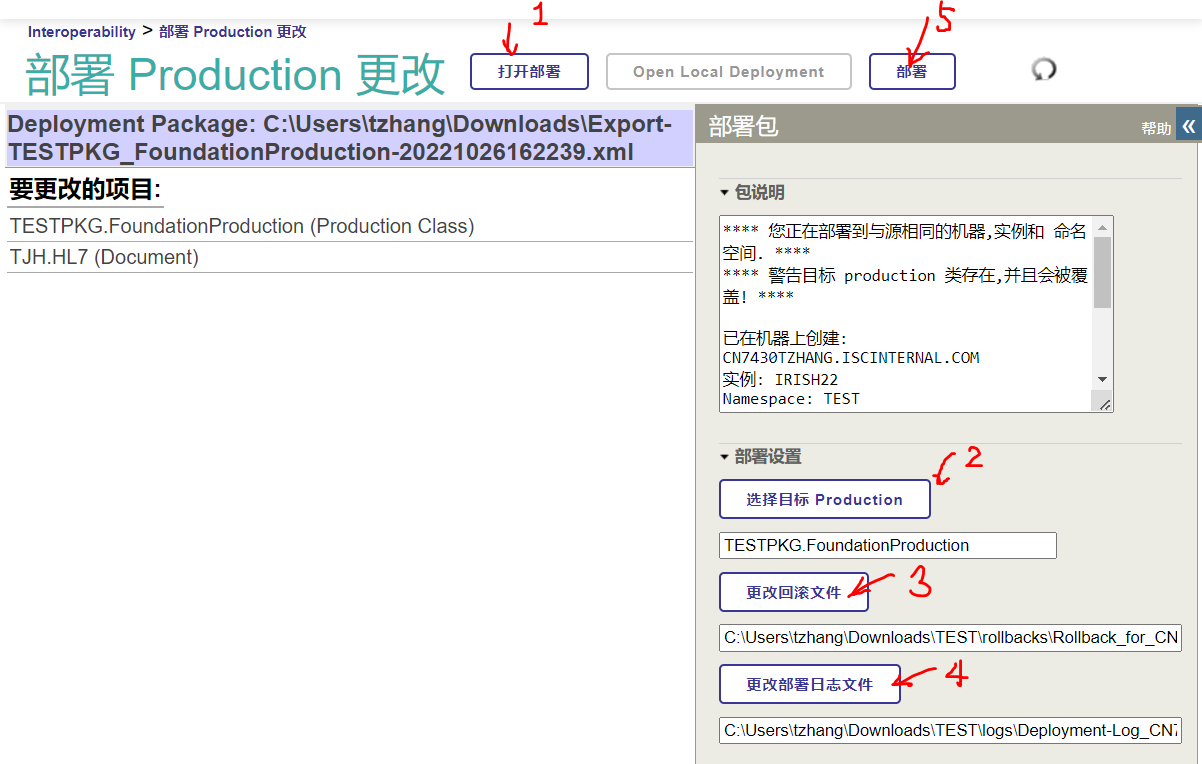Click scroll-down arrow in the package description box
The image size is (1202, 764).
[1102, 380]
